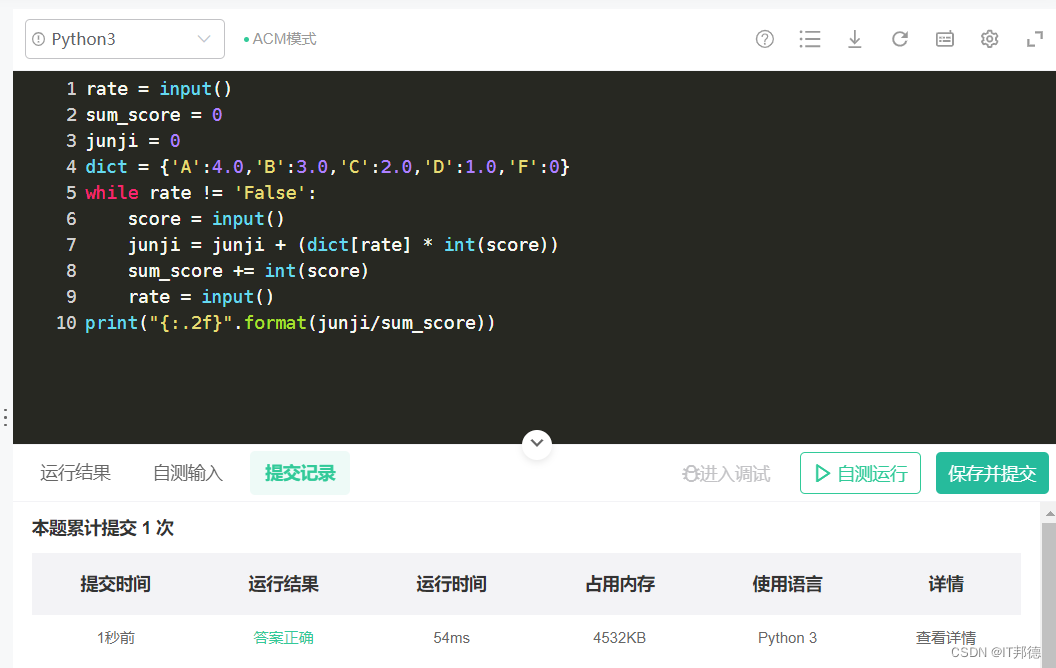Click the 进入调试 debug button
Viewport: 1056px width, 668px height.
coord(726,474)
